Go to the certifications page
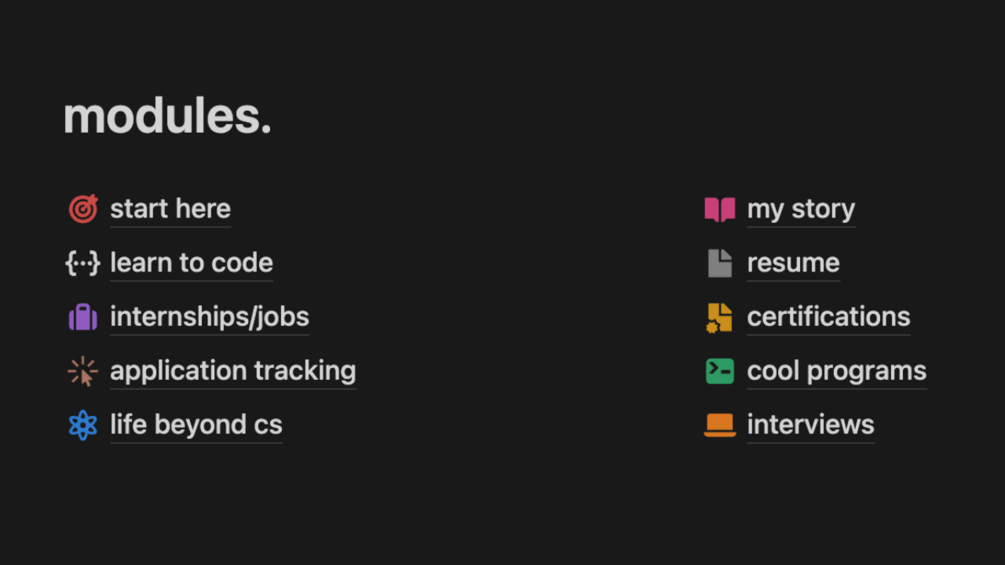Viewport: 1005px width, 565px height. pos(829,317)
